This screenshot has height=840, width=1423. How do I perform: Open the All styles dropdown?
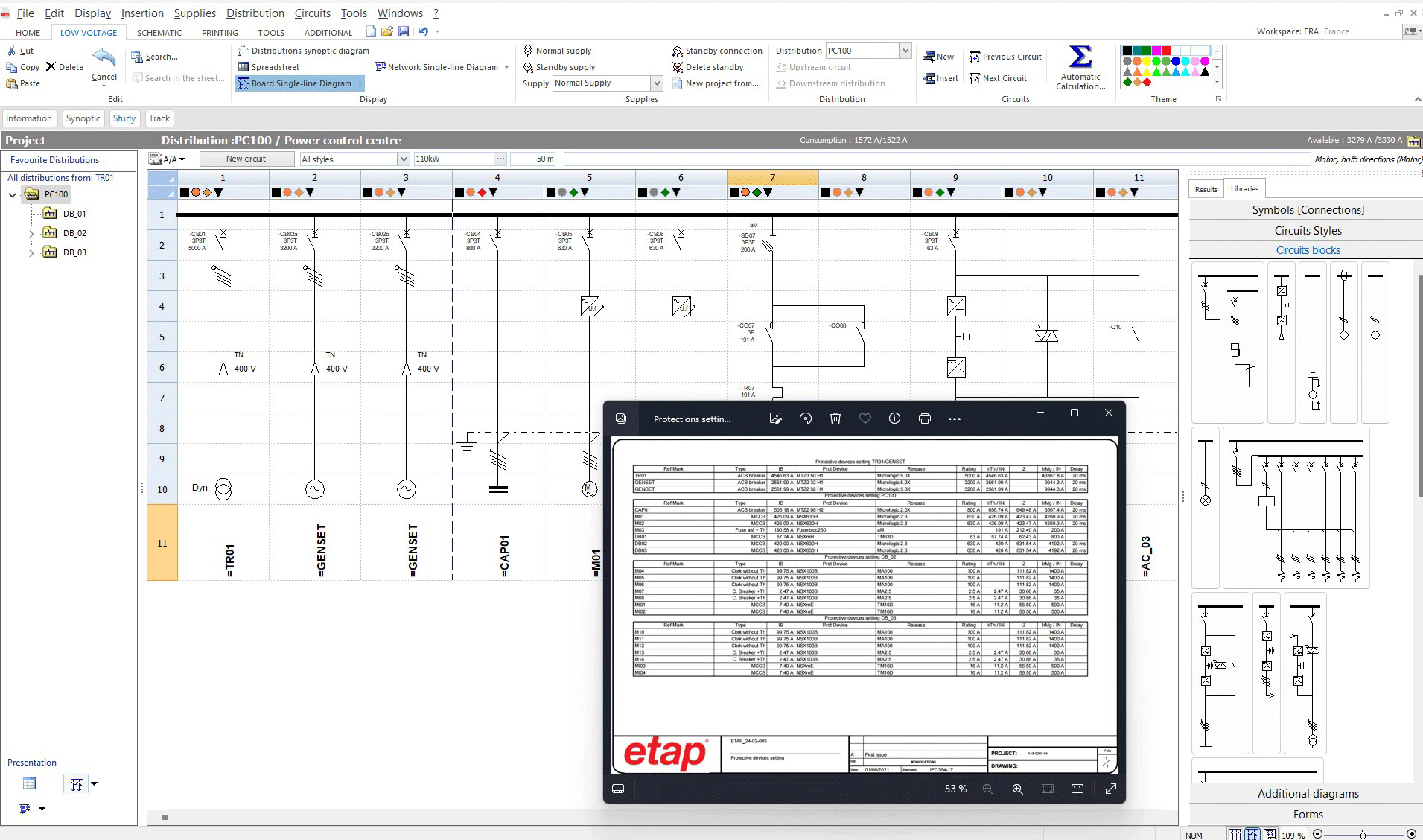(403, 159)
